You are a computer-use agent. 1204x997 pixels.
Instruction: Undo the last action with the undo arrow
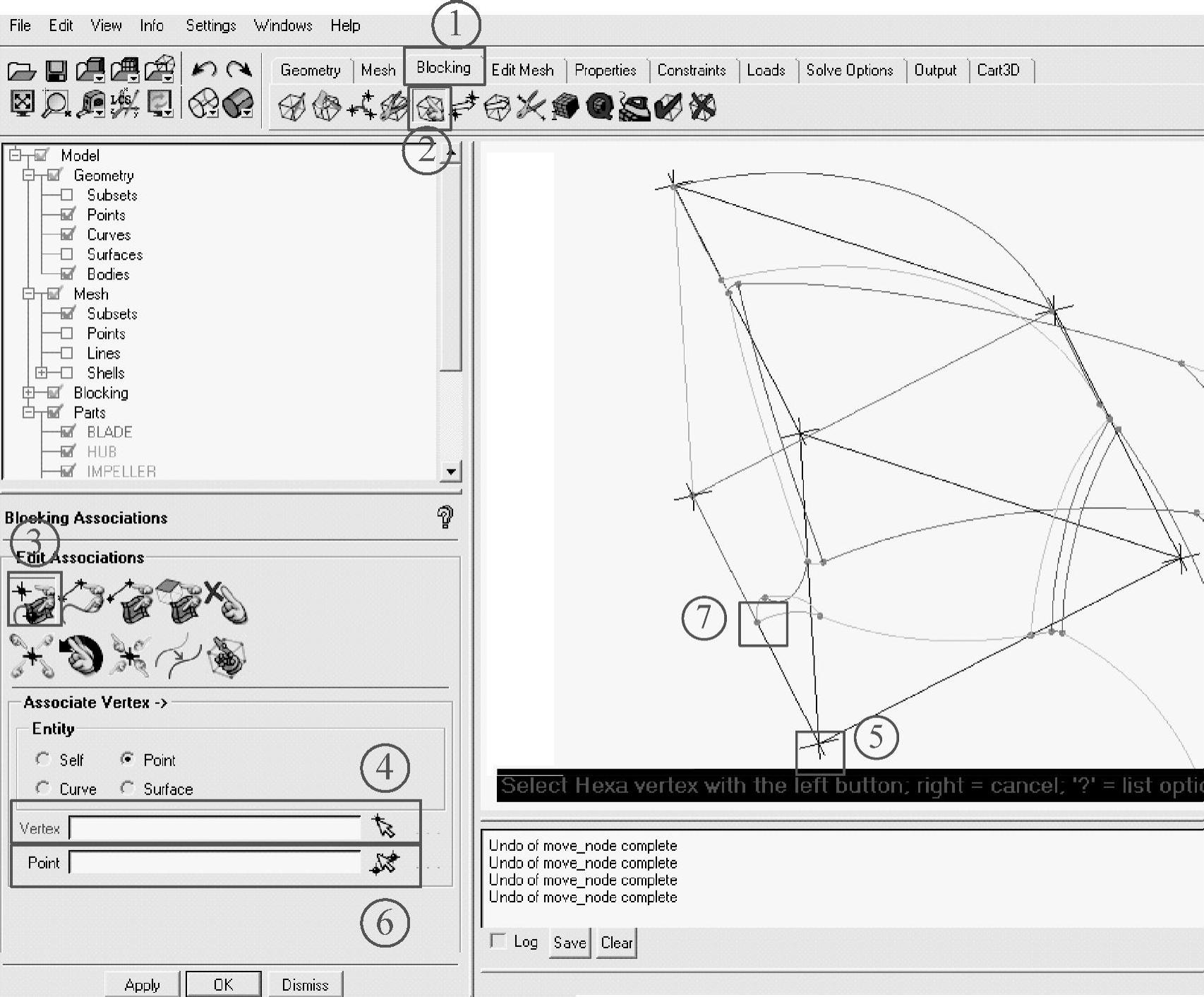[204, 68]
